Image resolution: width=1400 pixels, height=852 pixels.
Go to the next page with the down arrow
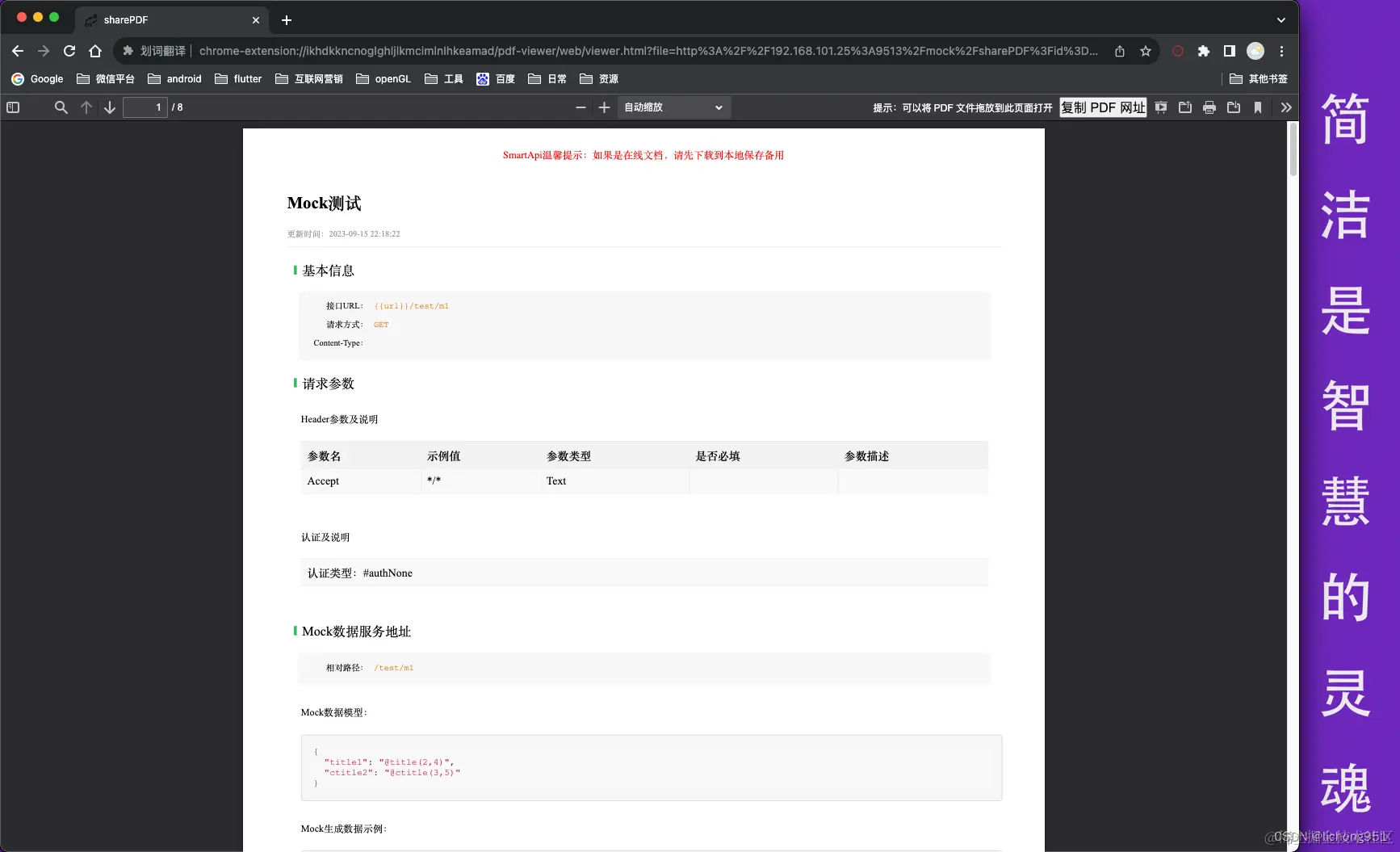point(110,107)
